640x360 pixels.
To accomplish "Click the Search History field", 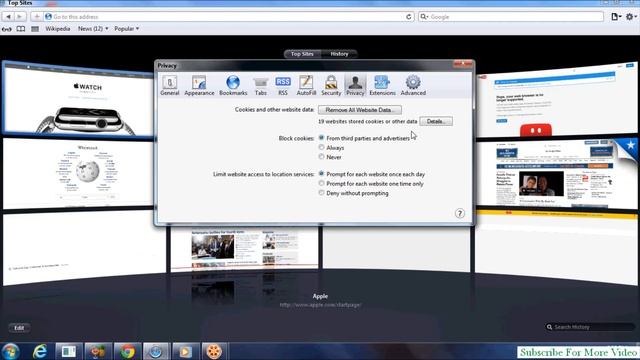I will [591, 327].
